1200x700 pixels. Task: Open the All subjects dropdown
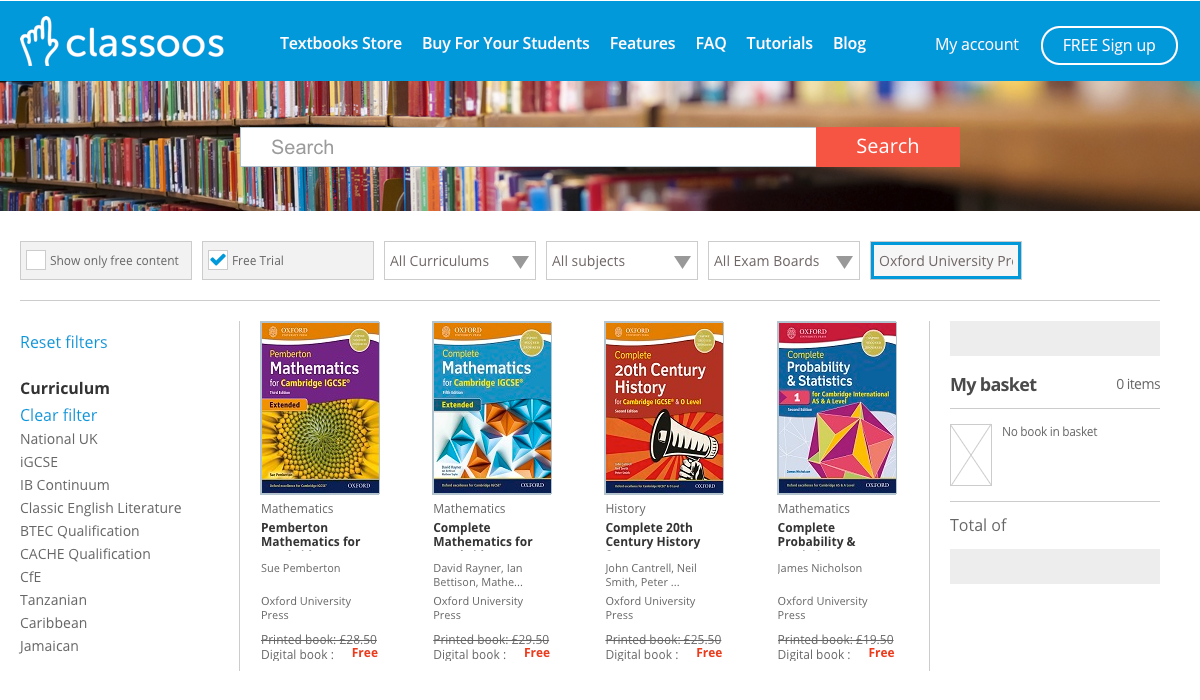621,261
